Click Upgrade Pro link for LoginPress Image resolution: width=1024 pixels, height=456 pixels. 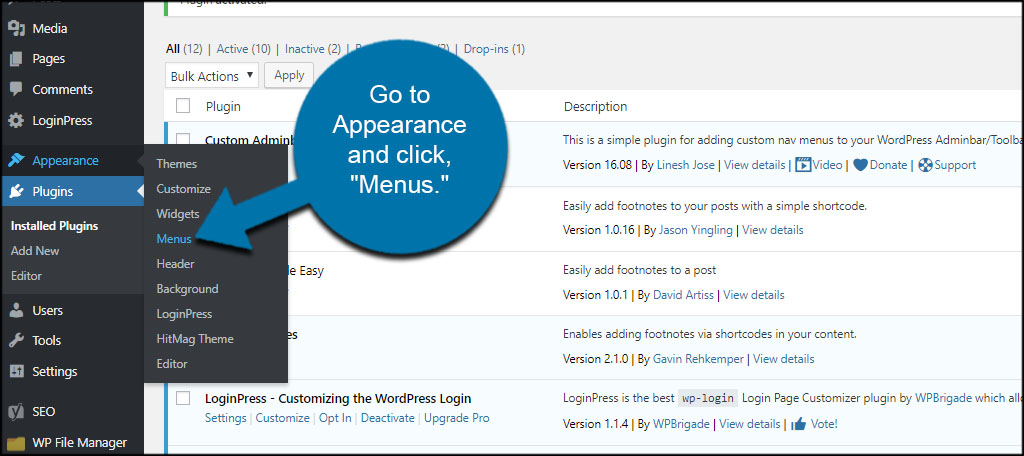click(x=456, y=418)
